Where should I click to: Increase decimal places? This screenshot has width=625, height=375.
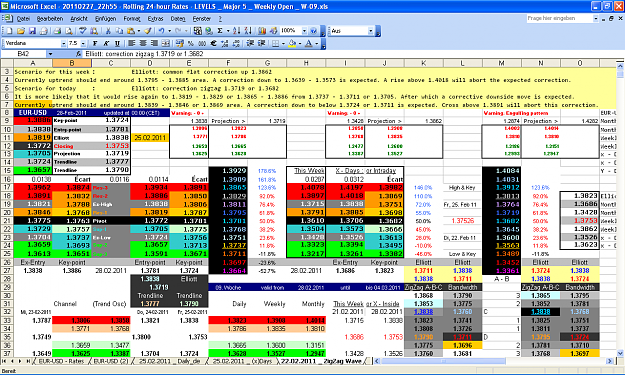(225, 43)
